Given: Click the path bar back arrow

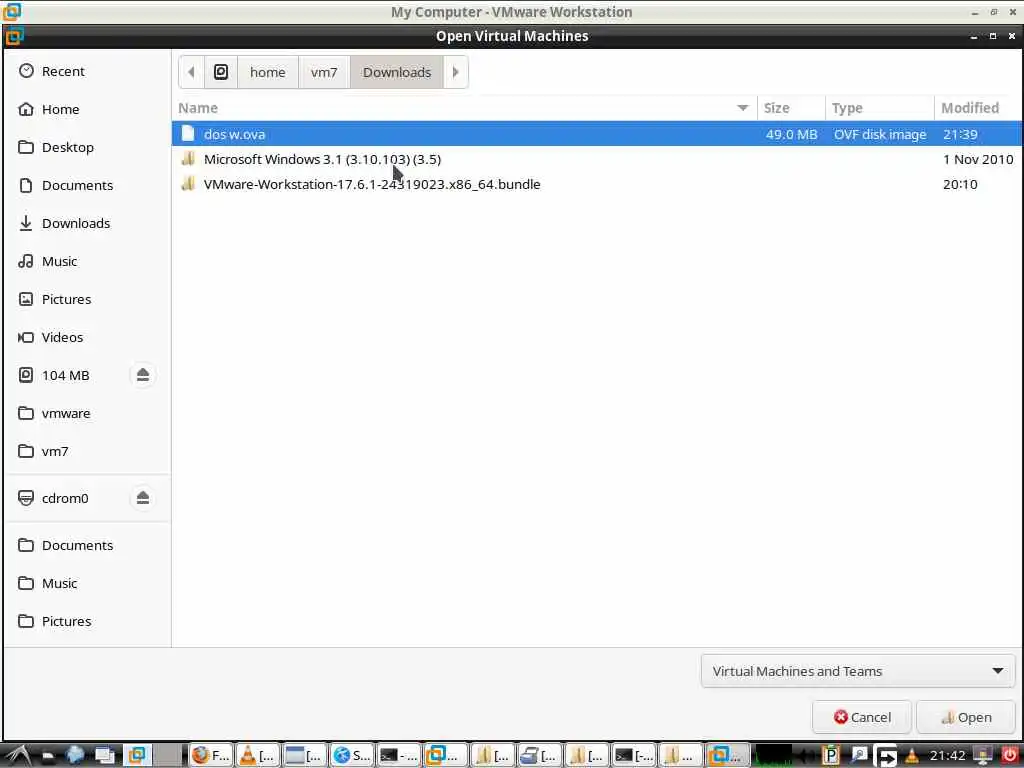Looking at the screenshot, I should tap(191, 72).
